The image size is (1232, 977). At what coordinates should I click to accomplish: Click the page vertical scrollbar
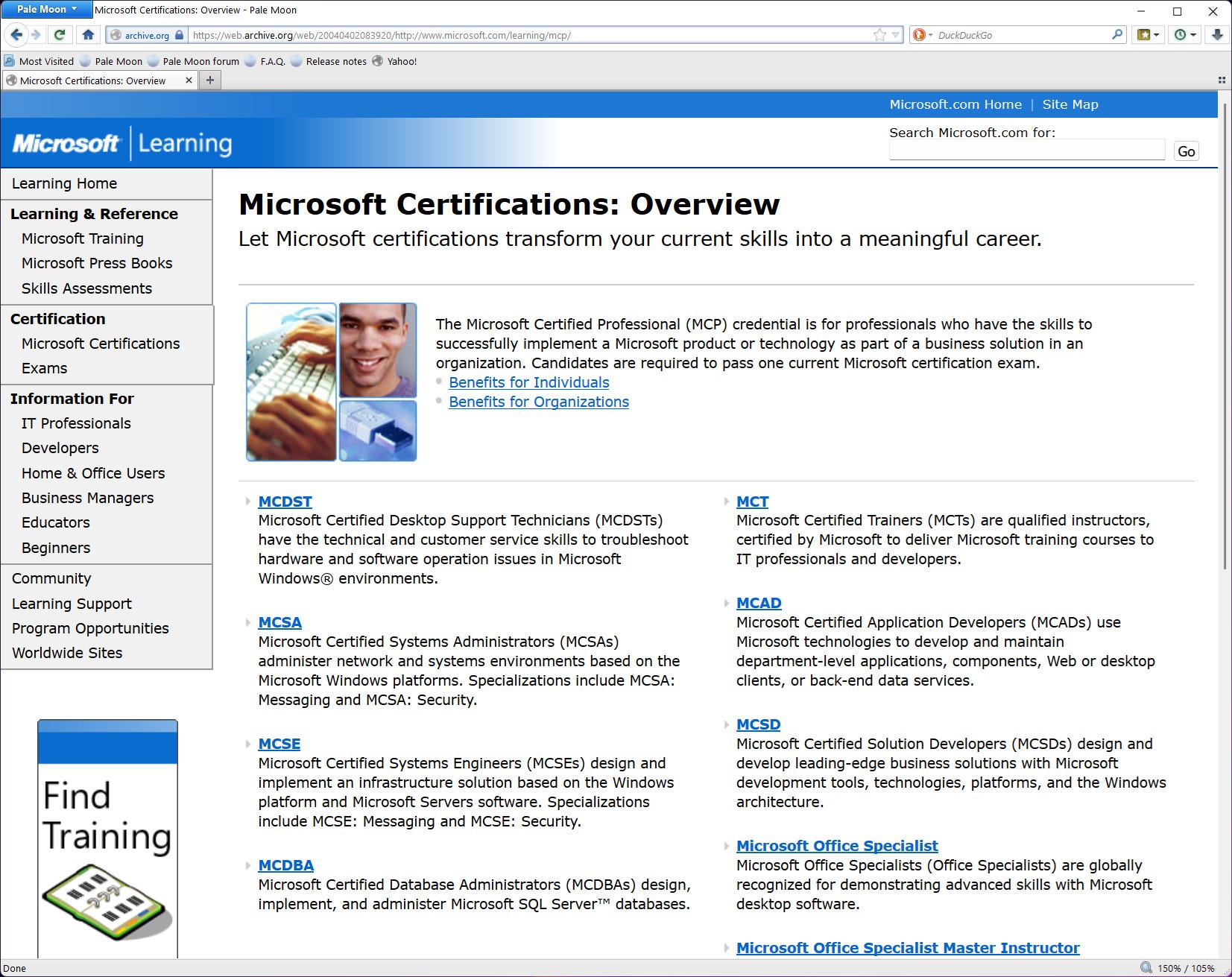(x=1225, y=335)
